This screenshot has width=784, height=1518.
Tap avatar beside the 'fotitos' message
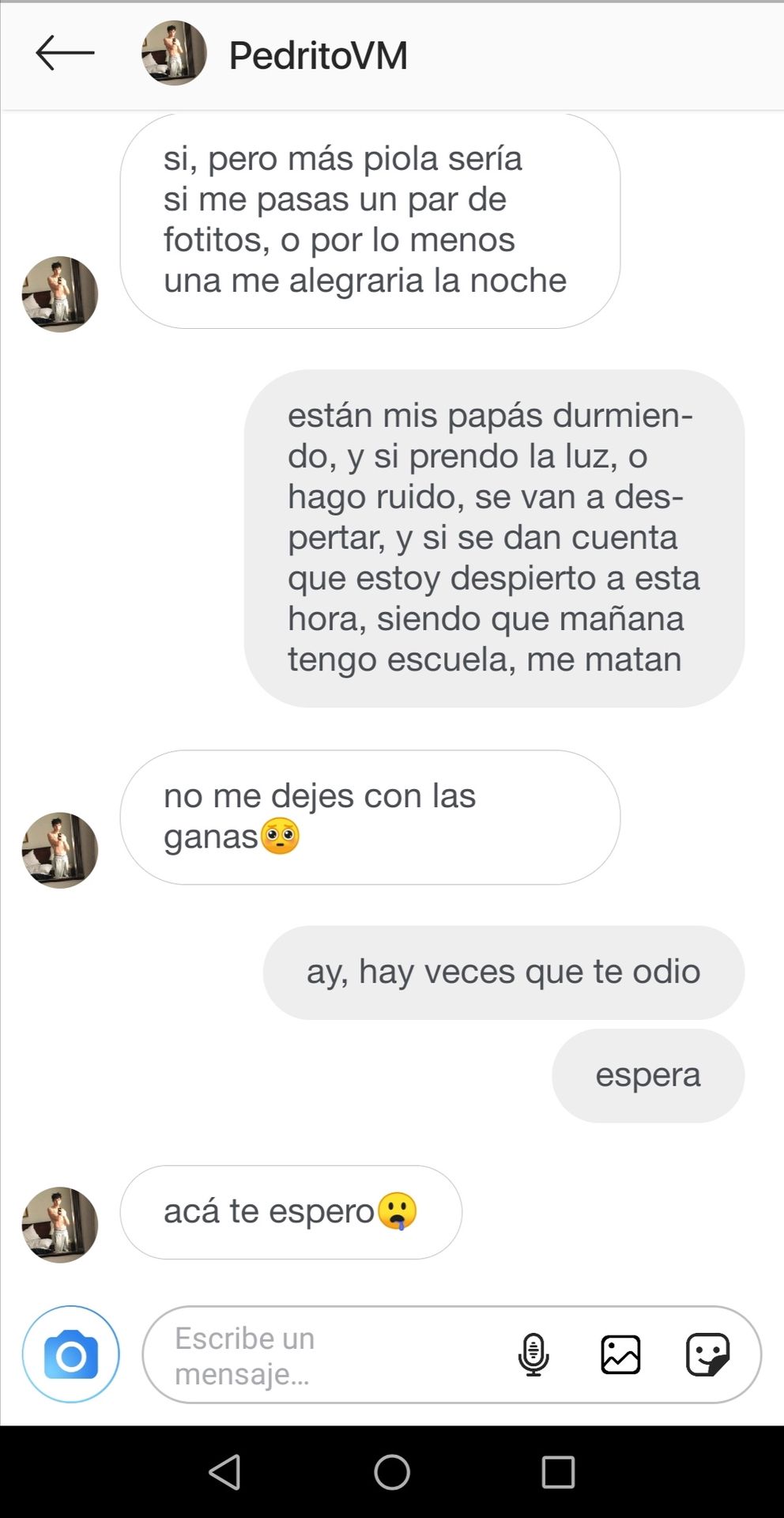coord(59,294)
